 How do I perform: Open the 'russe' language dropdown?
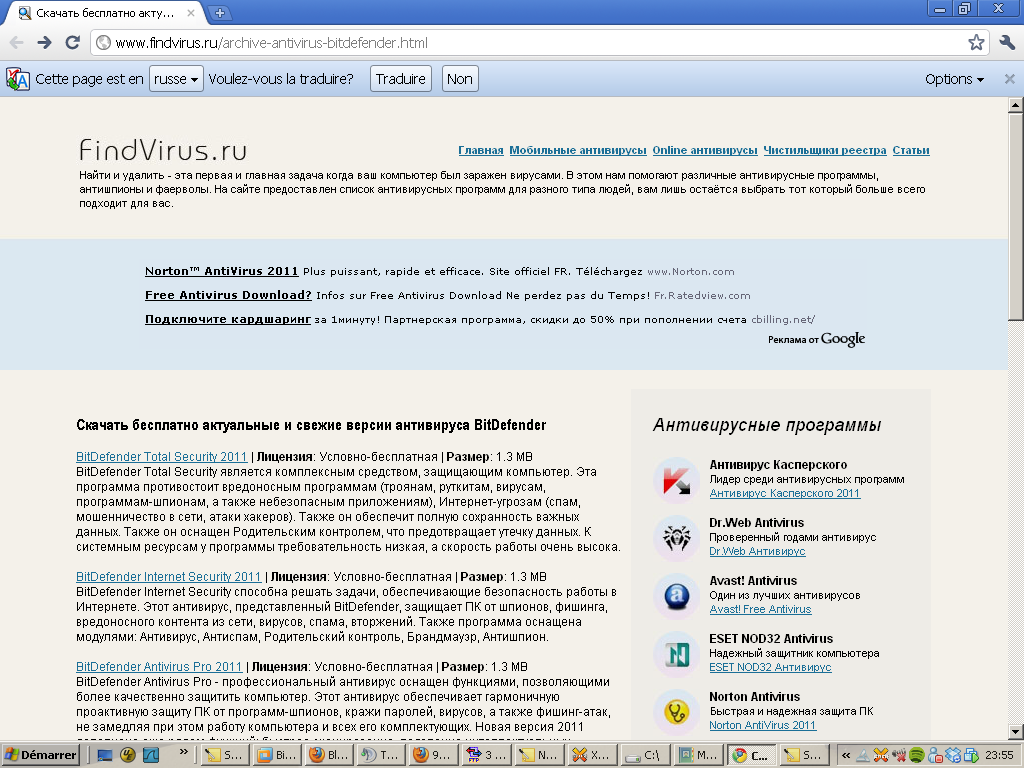click(x=176, y=79)
